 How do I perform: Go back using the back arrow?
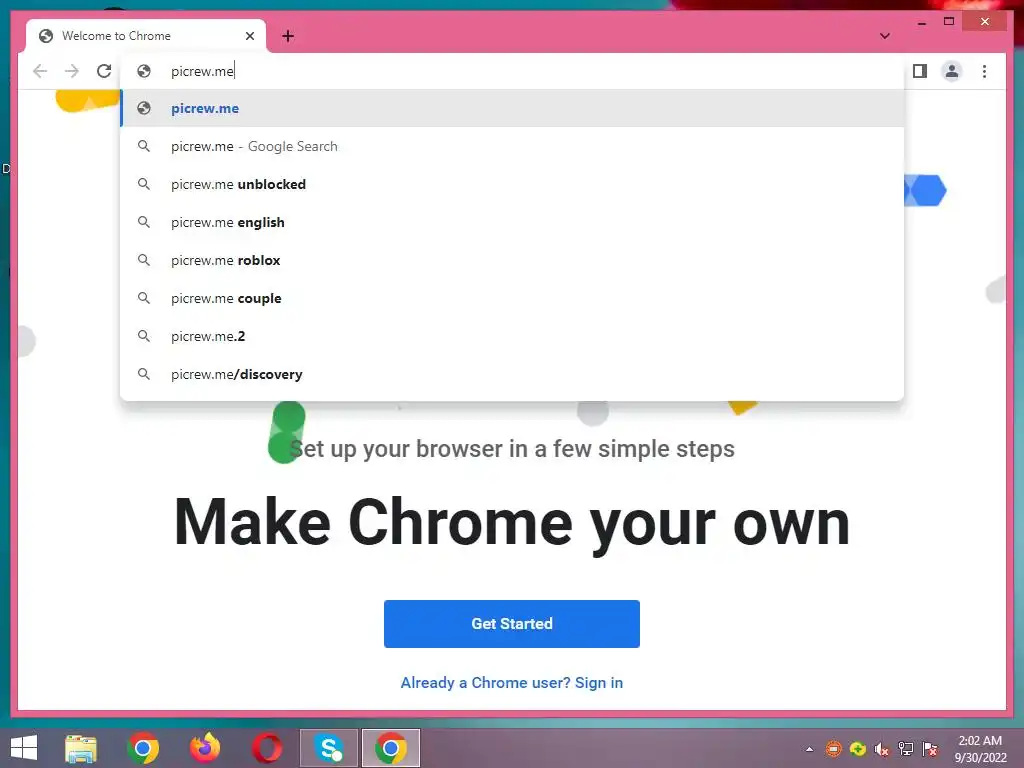[40, 71]
